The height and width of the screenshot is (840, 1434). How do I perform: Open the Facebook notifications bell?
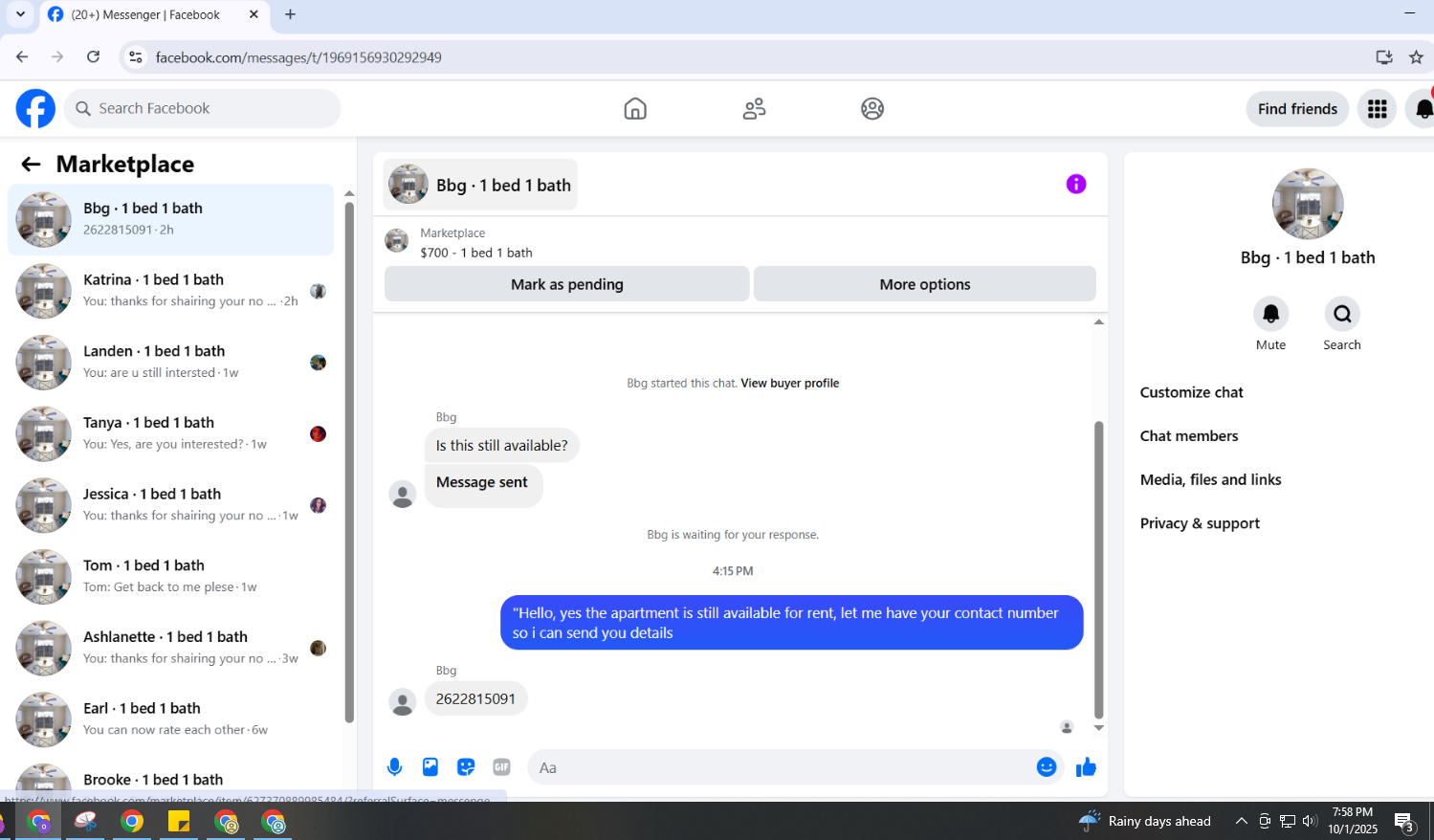[x=1423, y=109]
